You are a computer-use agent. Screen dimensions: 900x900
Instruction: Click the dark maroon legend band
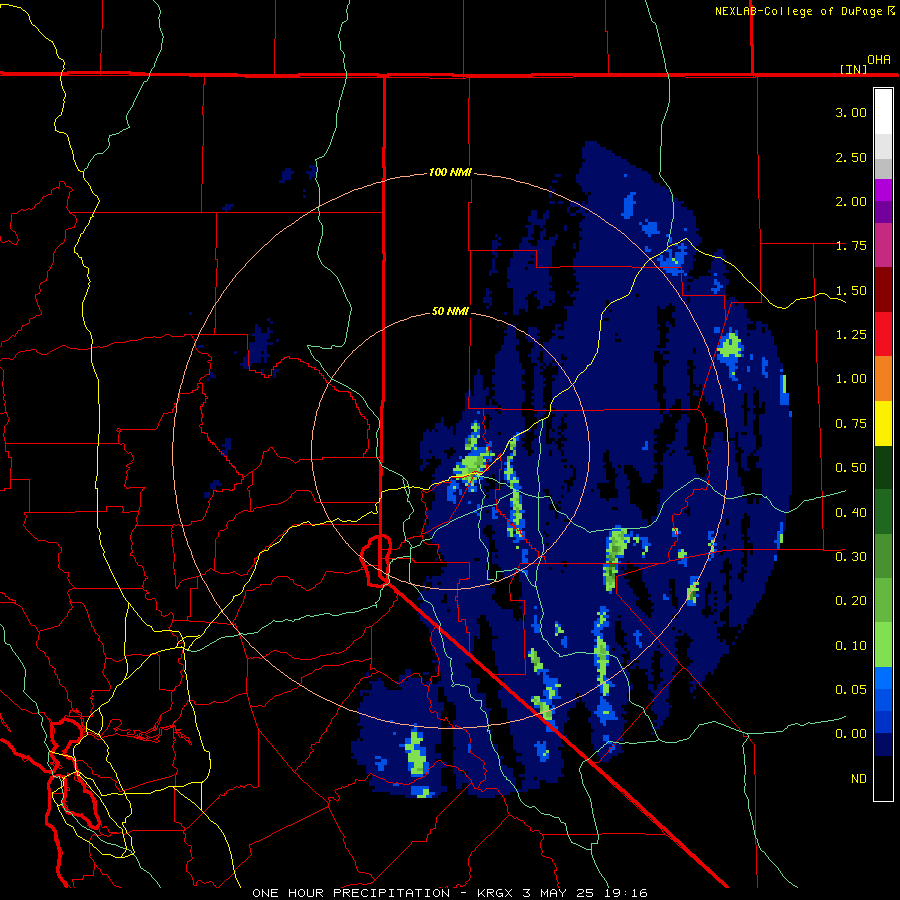pyautogui.click(x=883, y=290)
